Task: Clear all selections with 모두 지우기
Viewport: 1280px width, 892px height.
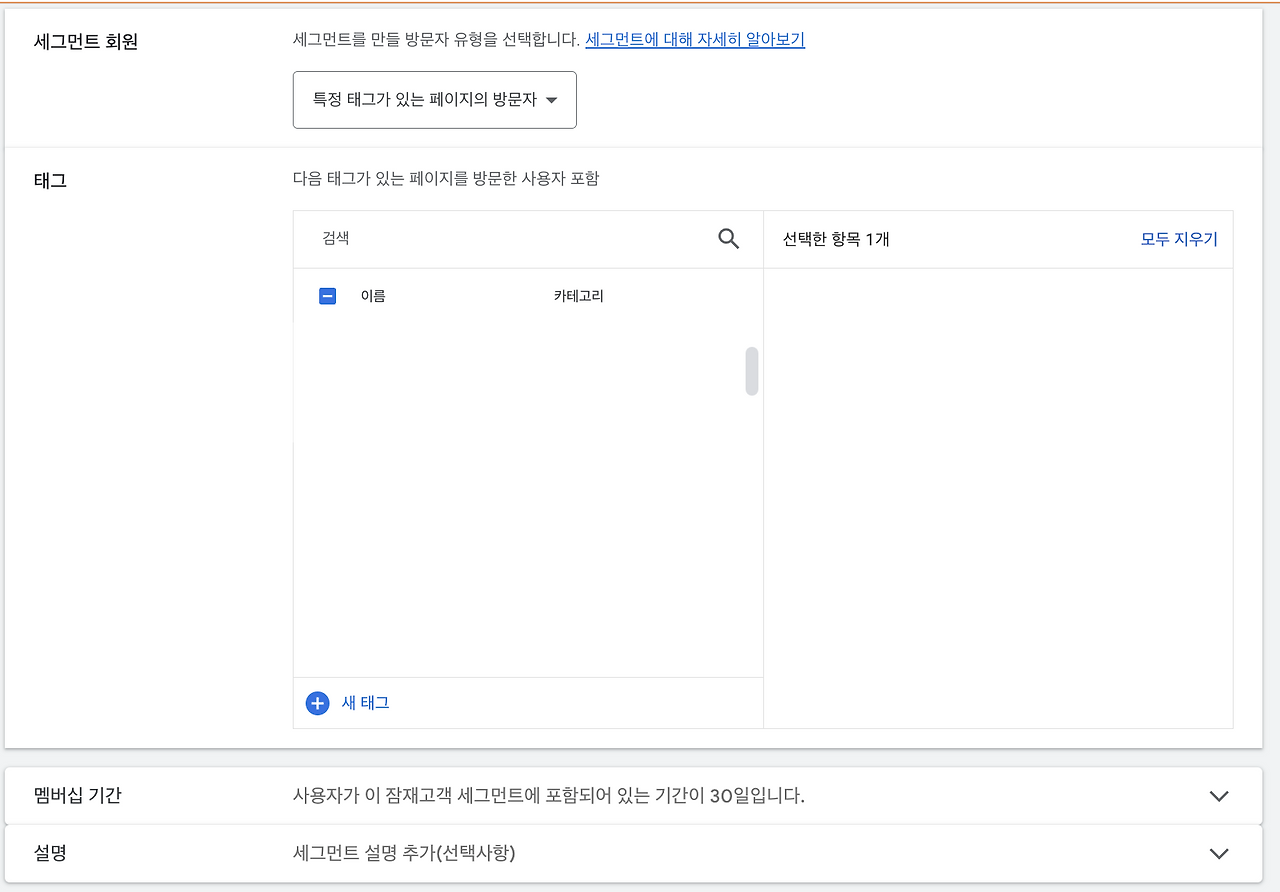Action: click(1179, 238)
